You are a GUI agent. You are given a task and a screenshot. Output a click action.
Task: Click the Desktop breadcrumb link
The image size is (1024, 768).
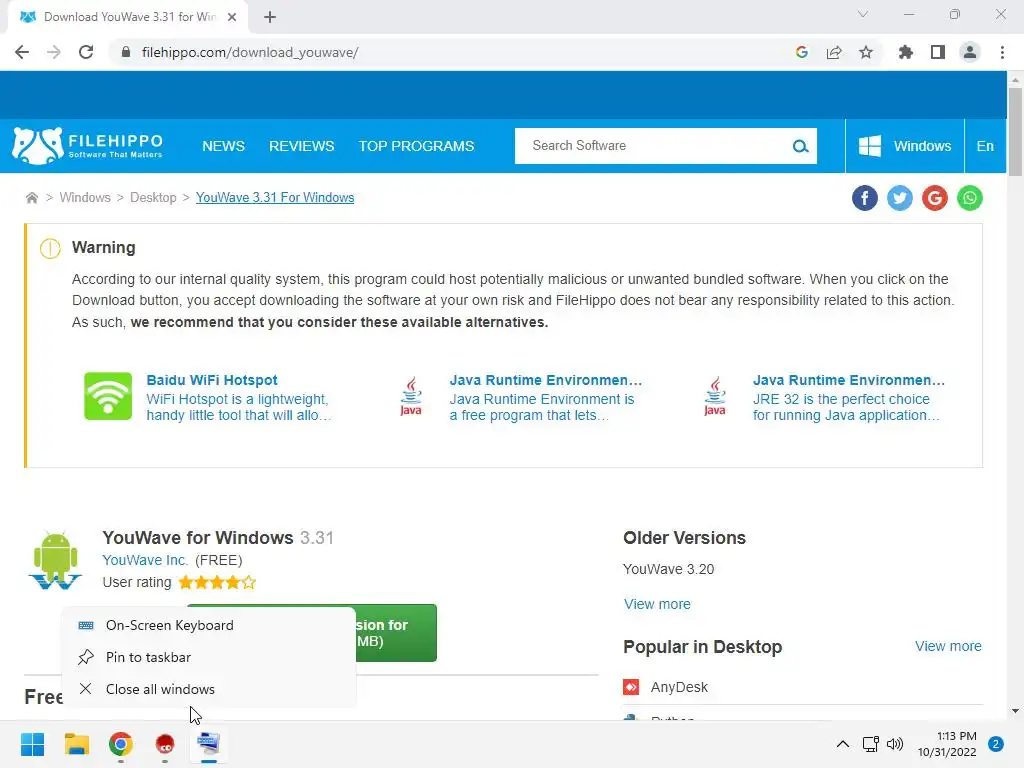tap(153, 197)
